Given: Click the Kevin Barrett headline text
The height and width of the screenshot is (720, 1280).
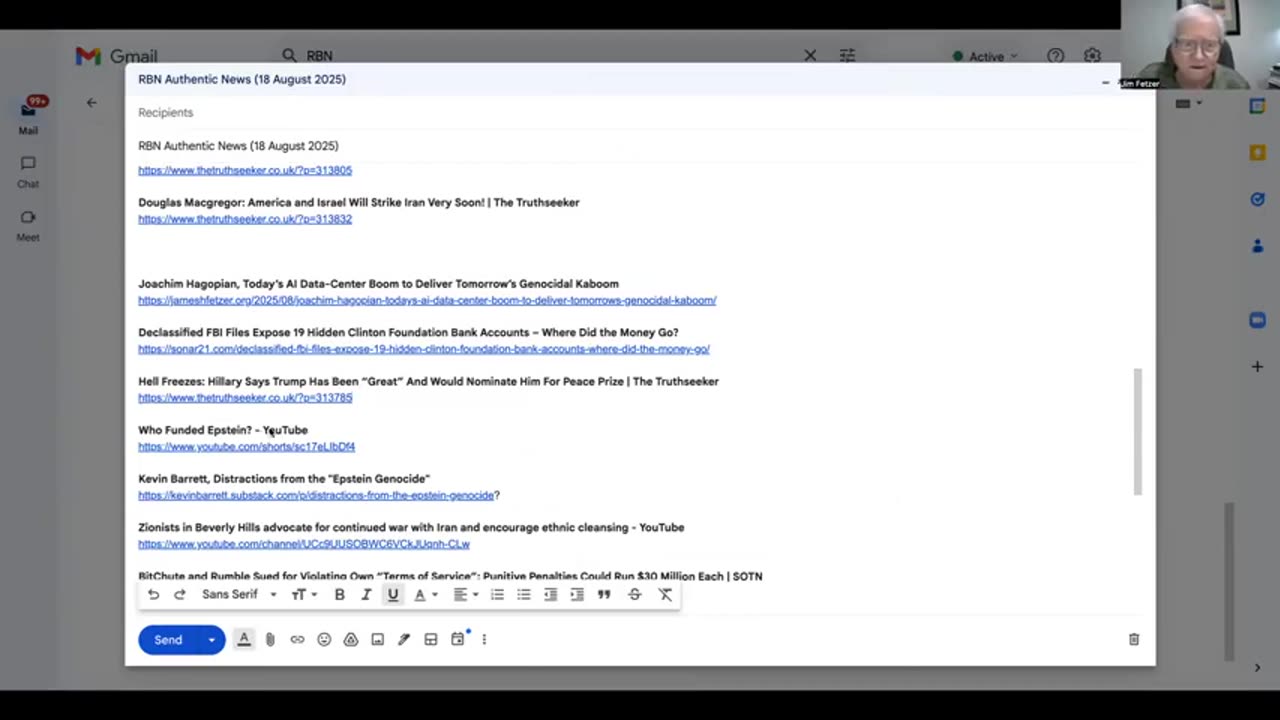Looking at the screenshot, I should pyautogui.click(x=284, y=479).
